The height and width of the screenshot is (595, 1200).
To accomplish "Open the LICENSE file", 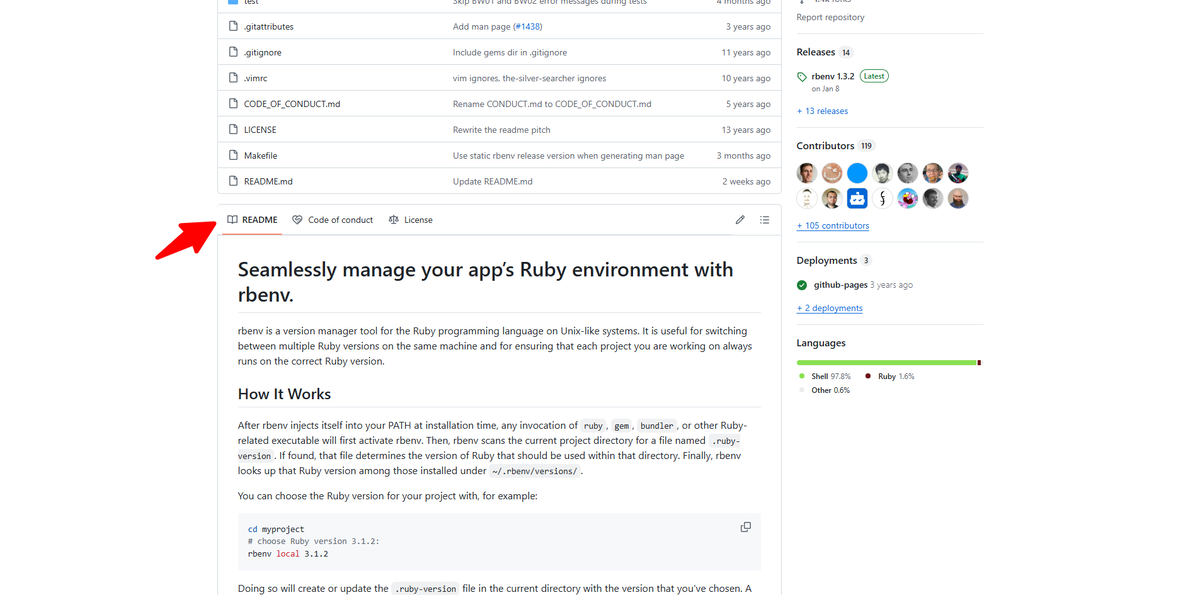I will pos(260,130).
